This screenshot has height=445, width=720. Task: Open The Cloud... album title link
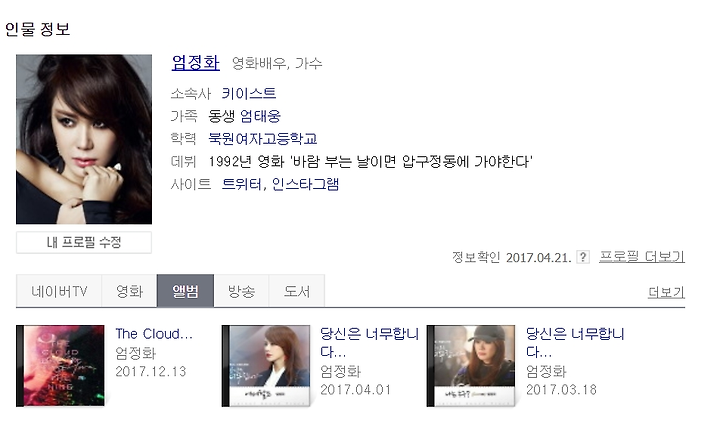point(154,333)
